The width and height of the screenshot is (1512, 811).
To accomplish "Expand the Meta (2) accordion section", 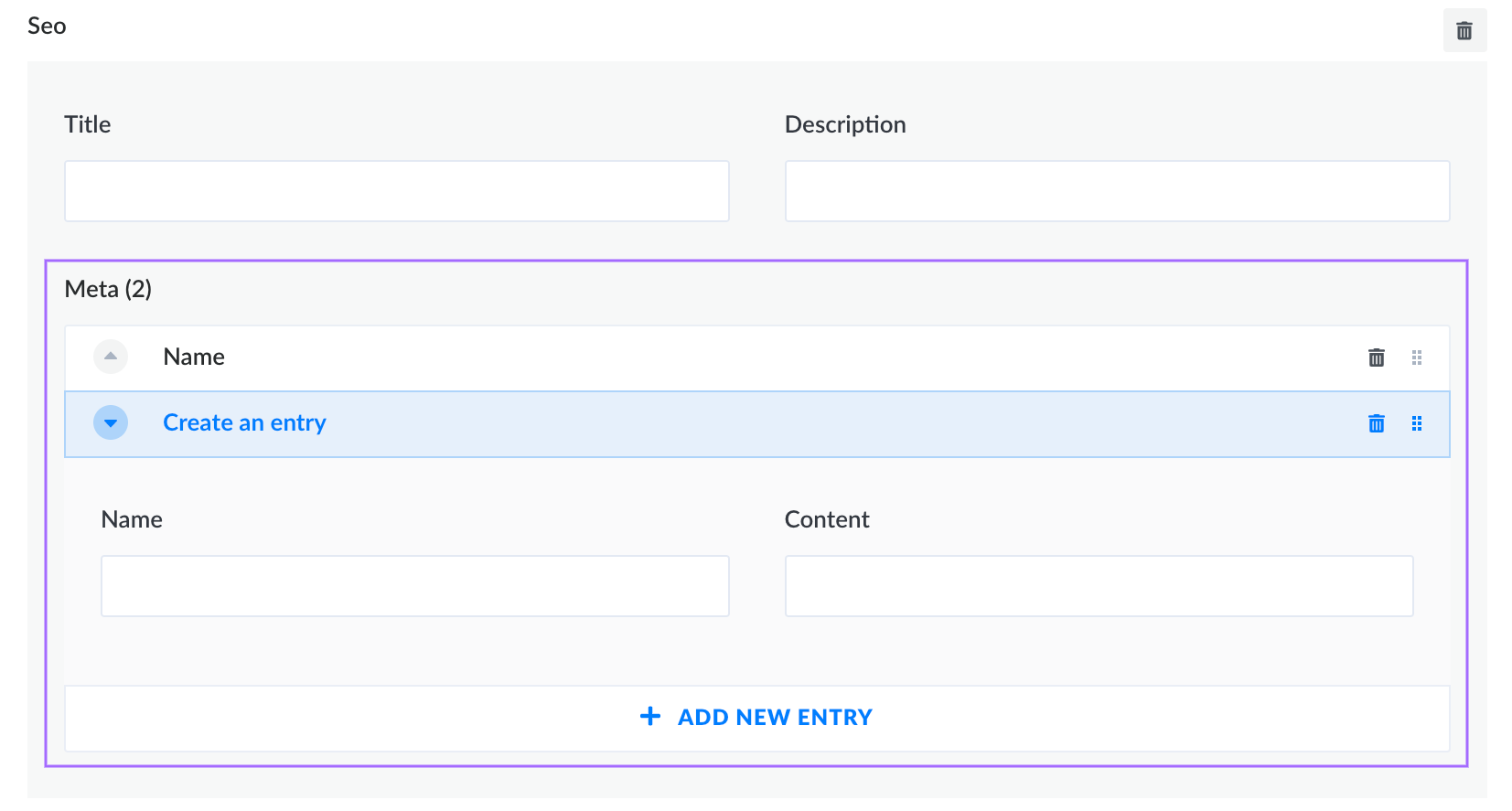I will tap(108, 289).
